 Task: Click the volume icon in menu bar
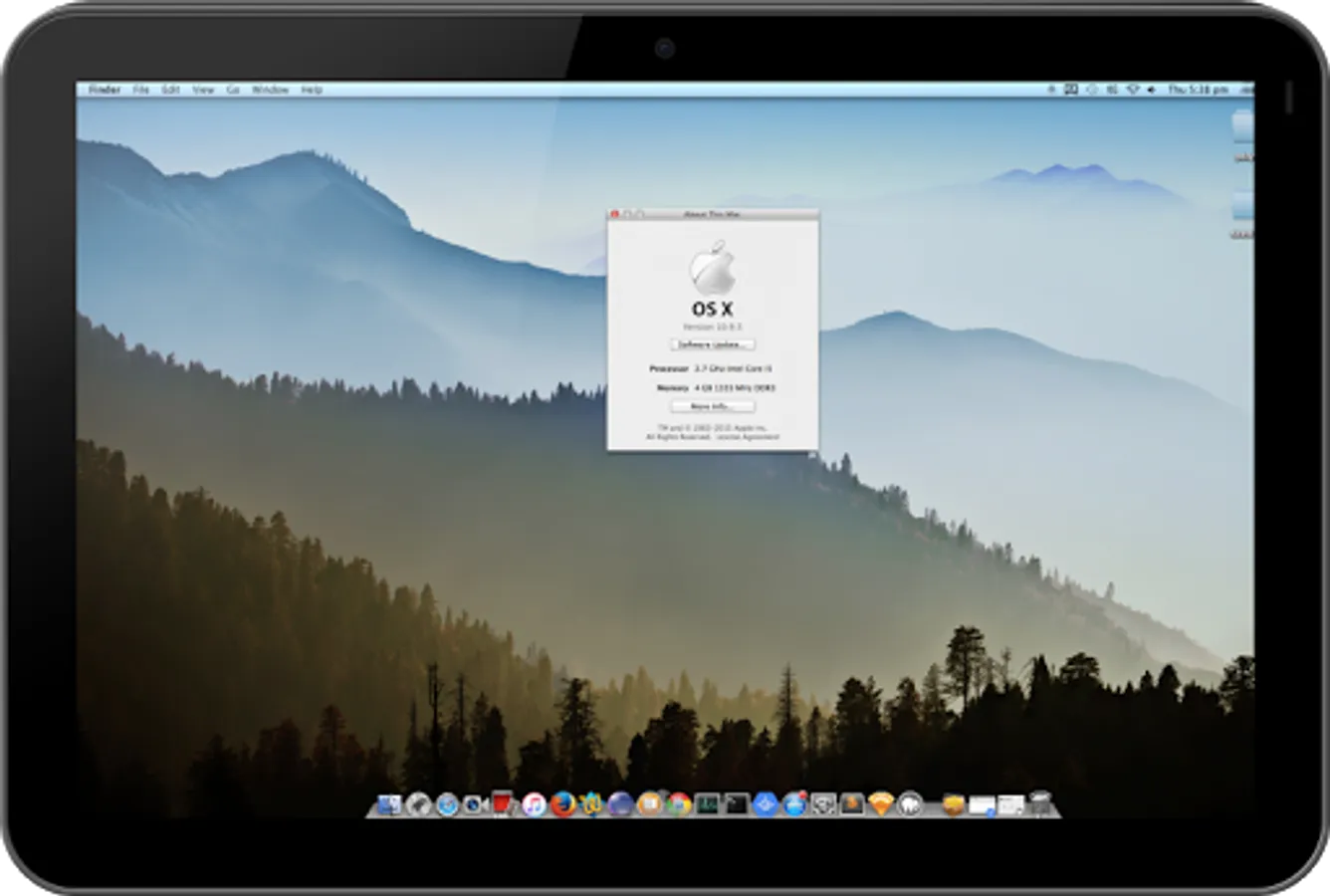[x=1151, y=90]
